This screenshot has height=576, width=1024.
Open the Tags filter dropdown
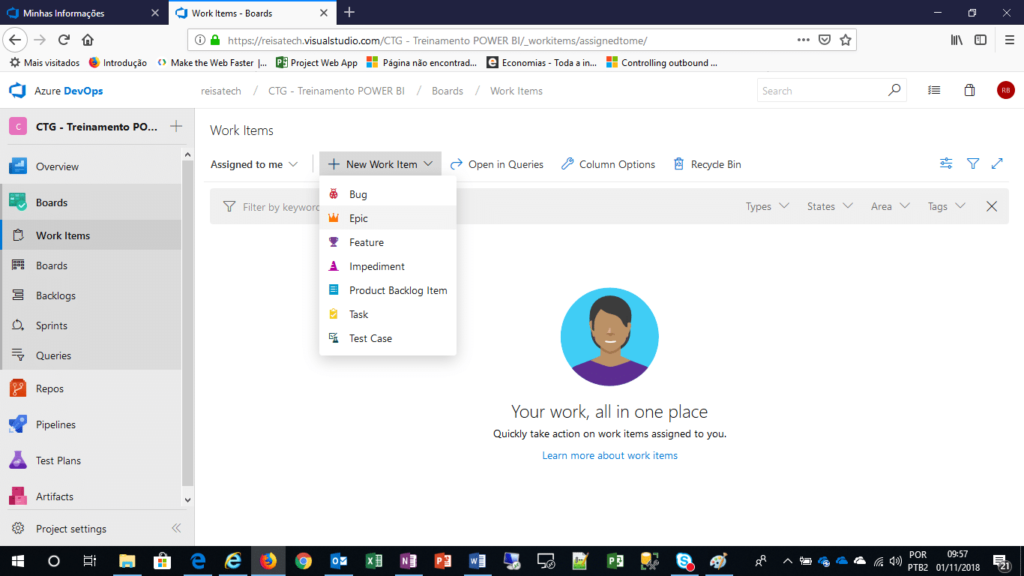coord(945,206)
